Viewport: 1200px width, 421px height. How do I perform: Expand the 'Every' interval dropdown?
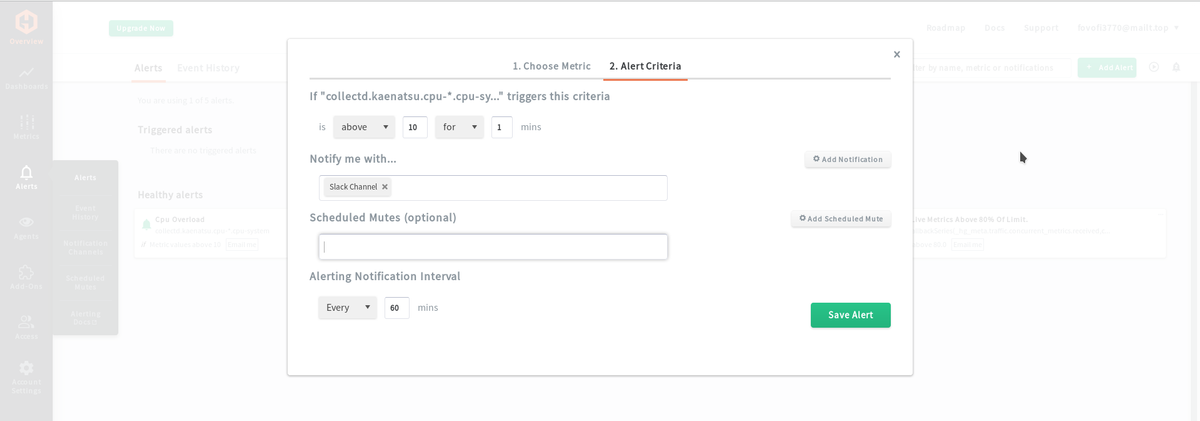click(347, 308)
